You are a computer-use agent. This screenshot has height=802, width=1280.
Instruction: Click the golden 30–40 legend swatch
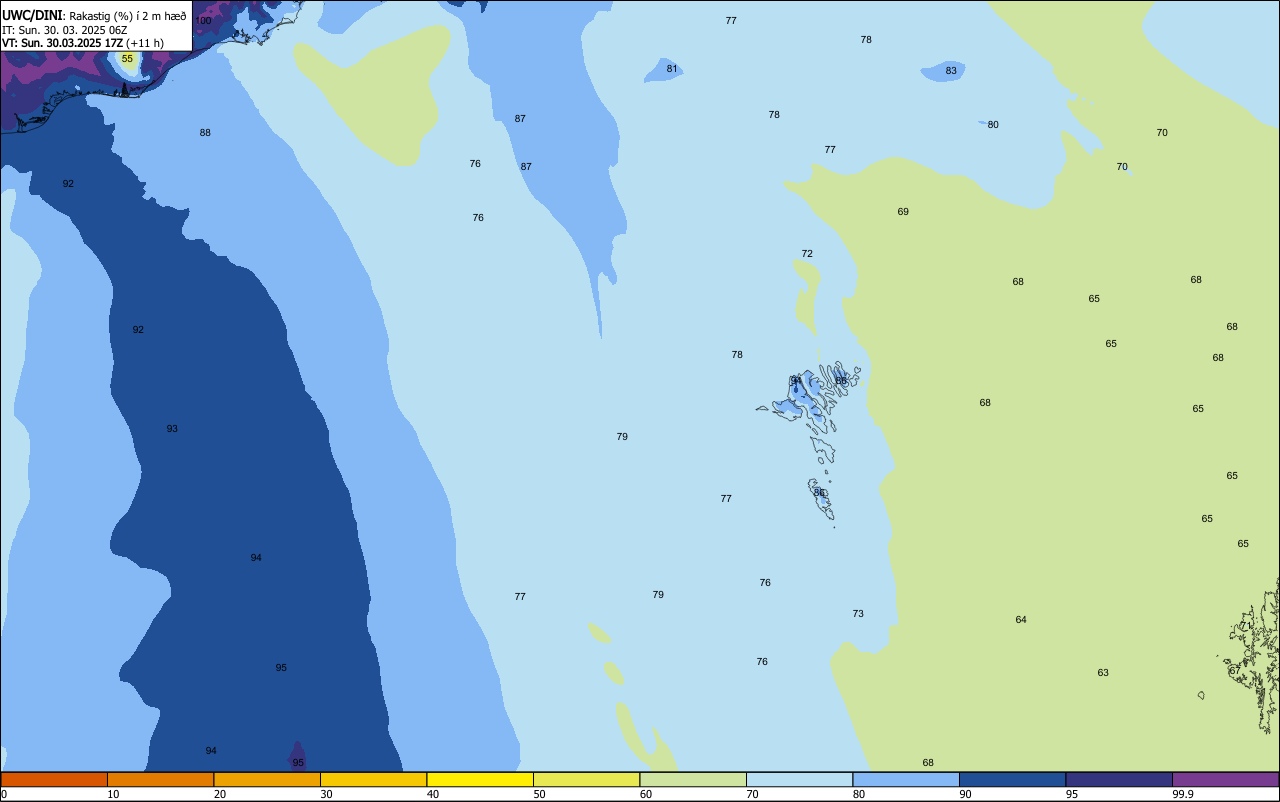pos(374,779)
